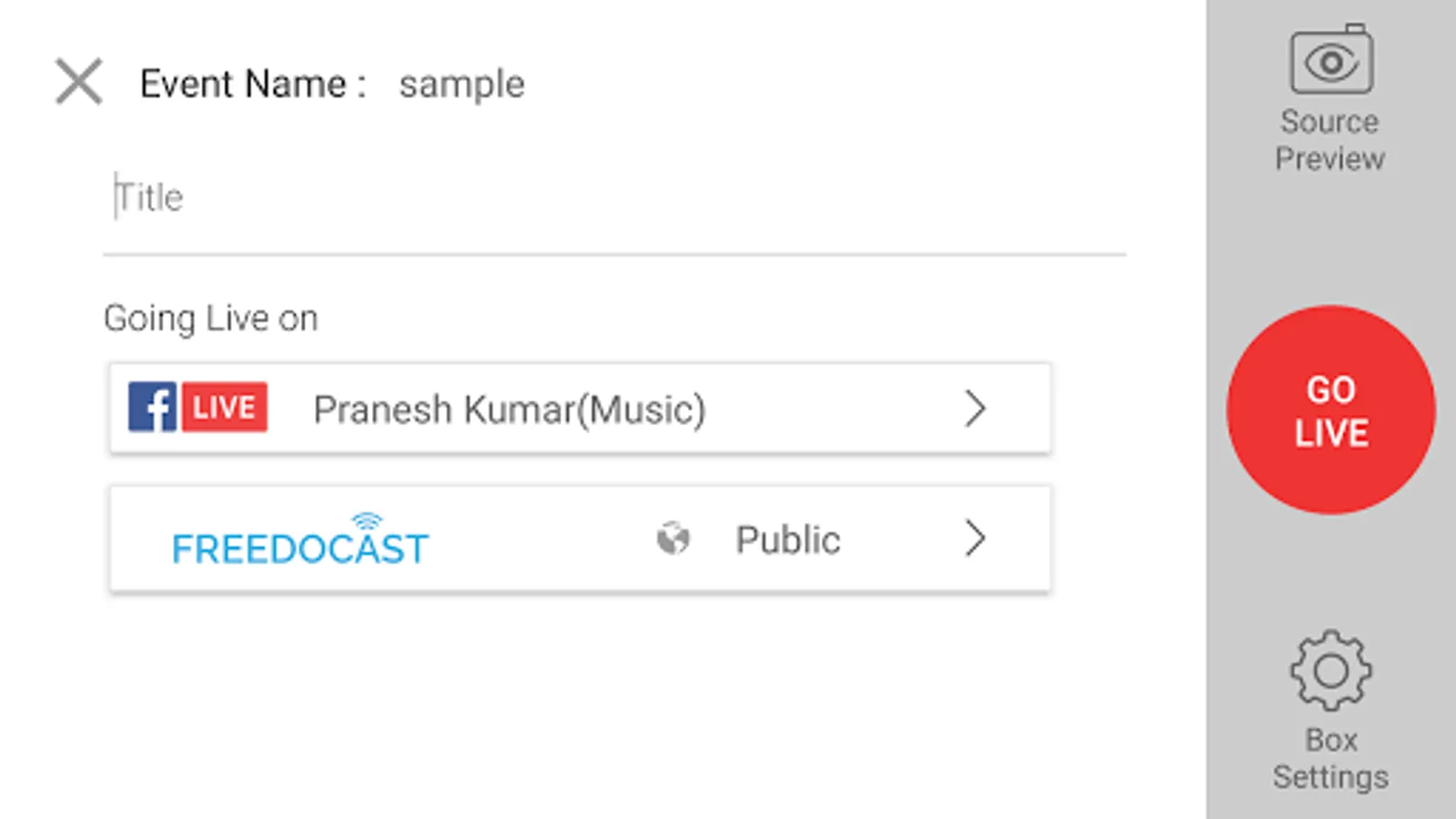Click the 'Event Name :' label

click(252, 85)
